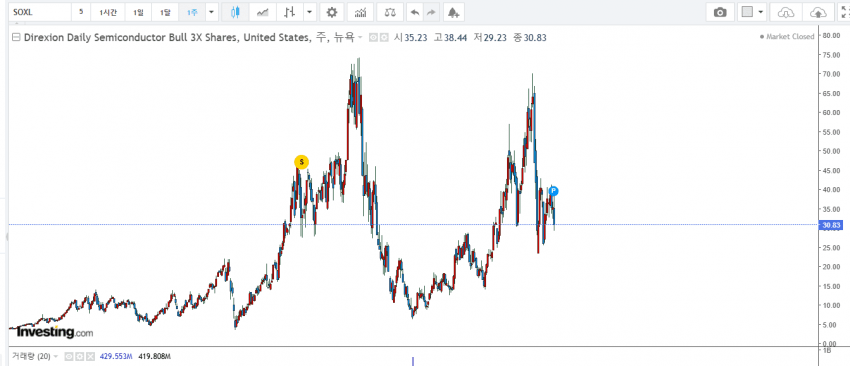Open the compare symbols scales icon
Screen dimensions: 850x366
pyautogui.click(x=390, y=12)
